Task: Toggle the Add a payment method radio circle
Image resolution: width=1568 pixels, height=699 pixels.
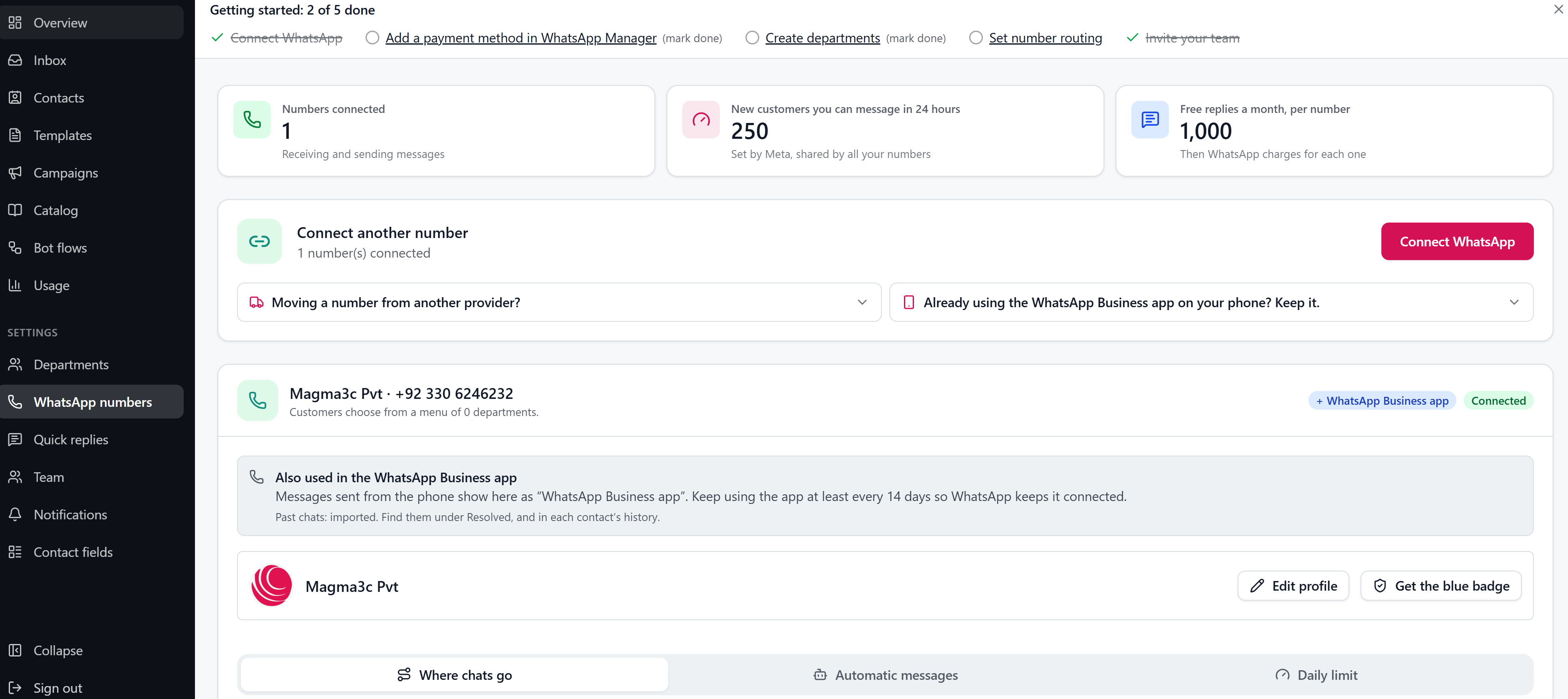Action: [372, 38]
